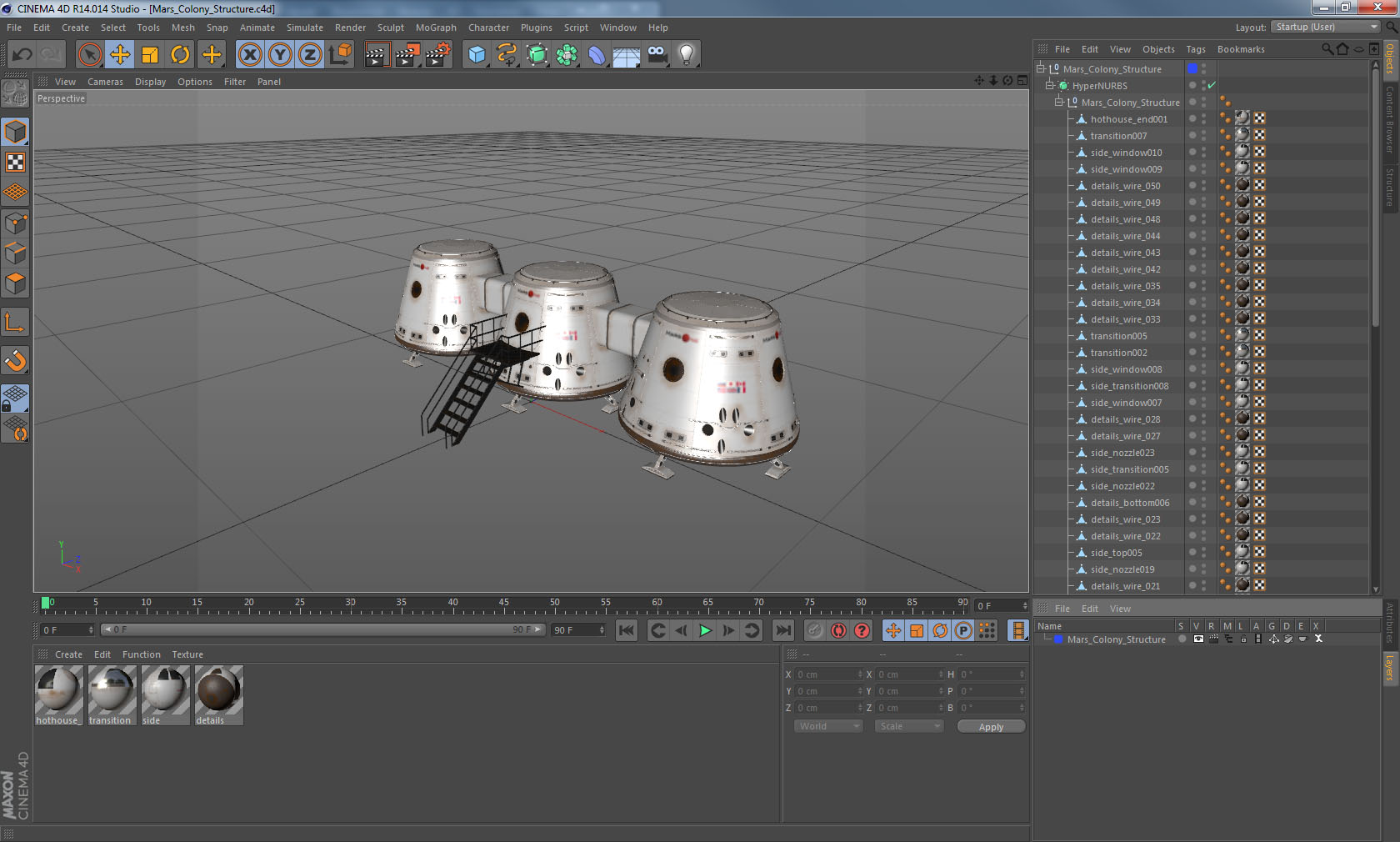Add a floor environment object

pos(627,55)
